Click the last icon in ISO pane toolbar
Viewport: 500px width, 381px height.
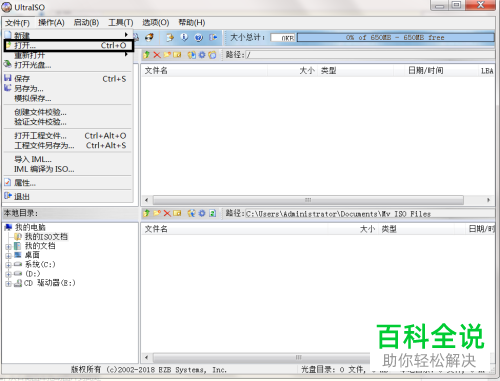(212, 55)
